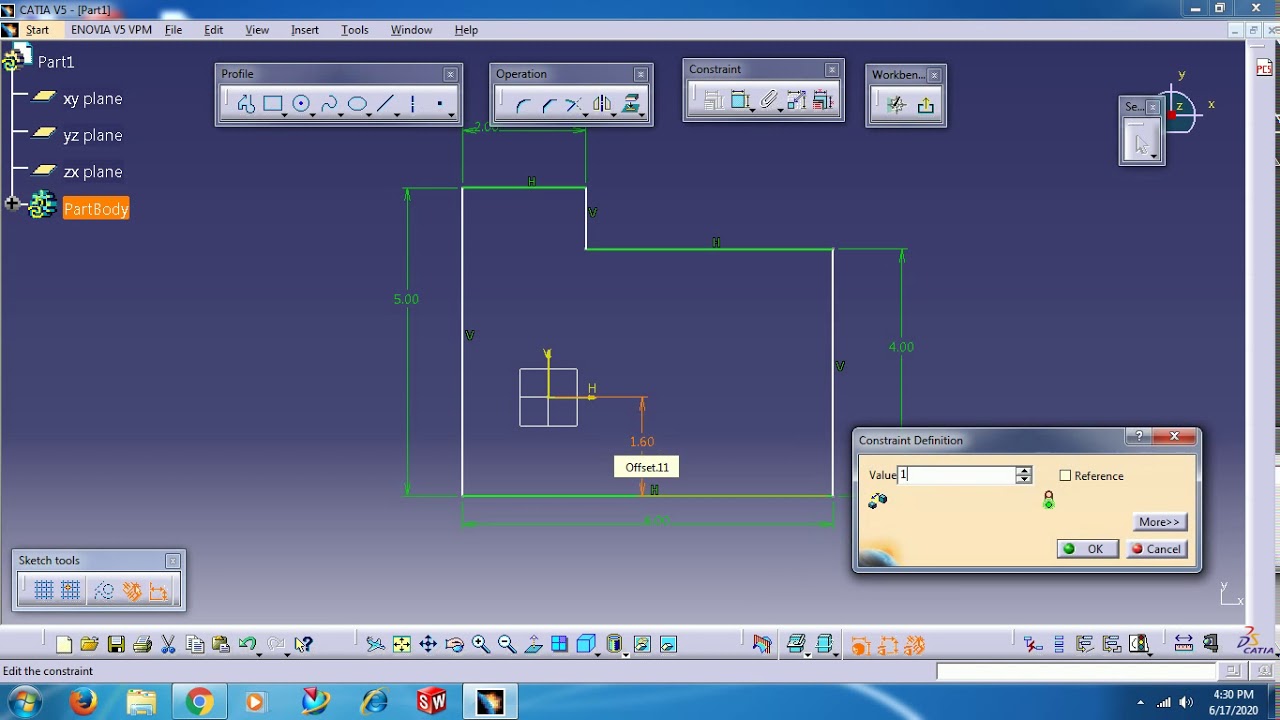Select the Fix Together clip tool
Image resolution: width=1280 pixels, height=720 pixels.
click(x=768, y=100)
